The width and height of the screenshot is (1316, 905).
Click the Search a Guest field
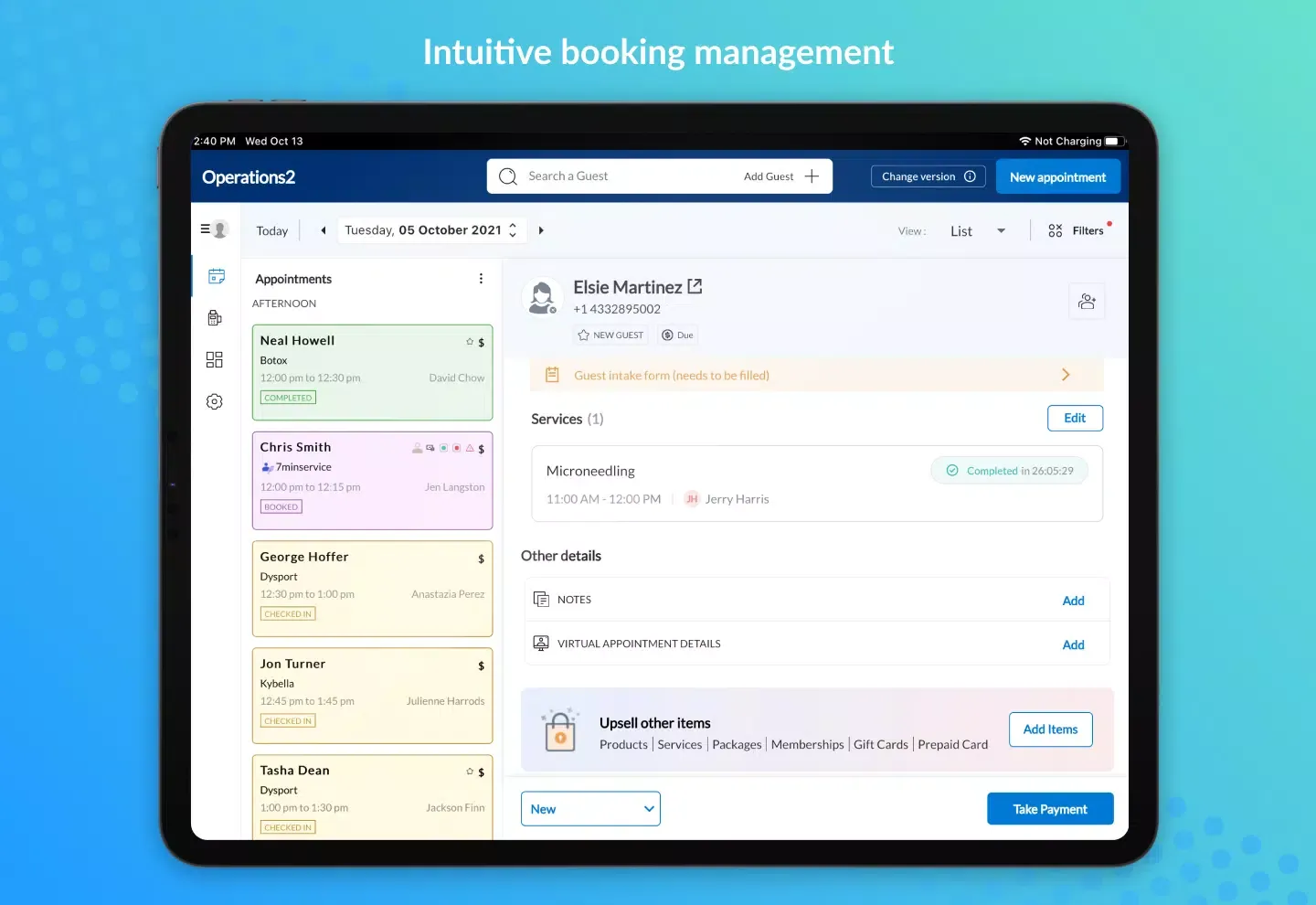pyautogui.click(x=621, y=176)
